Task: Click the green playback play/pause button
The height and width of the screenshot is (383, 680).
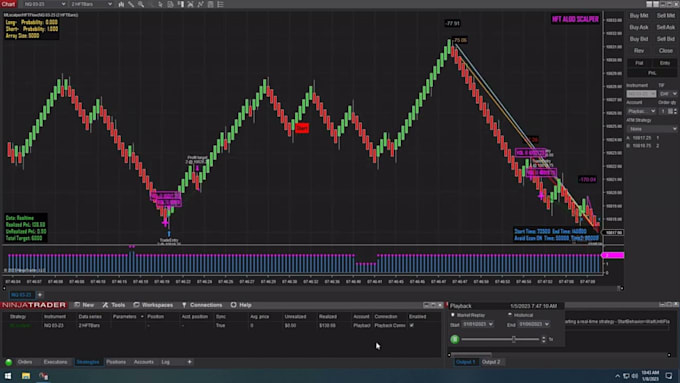Action: (454, 339)
